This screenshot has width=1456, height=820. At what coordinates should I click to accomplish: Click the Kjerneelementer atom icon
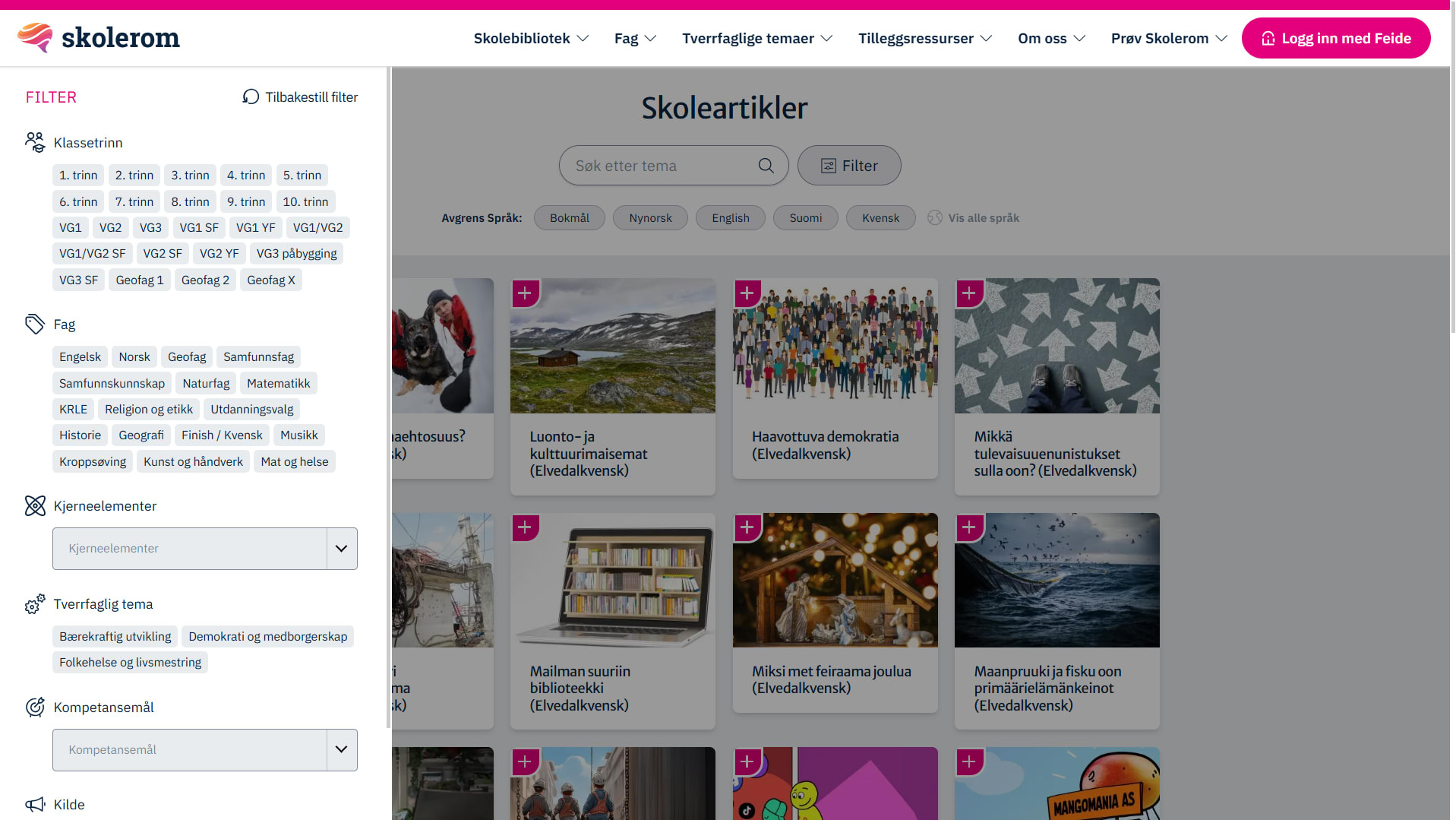[x=35, y=505]
